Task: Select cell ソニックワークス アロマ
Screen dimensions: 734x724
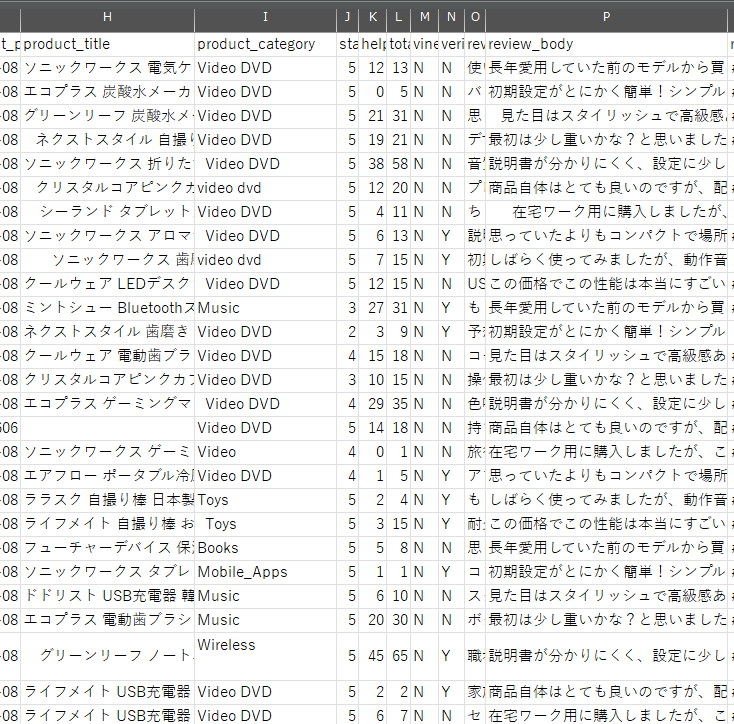Action: coord(107,236)
